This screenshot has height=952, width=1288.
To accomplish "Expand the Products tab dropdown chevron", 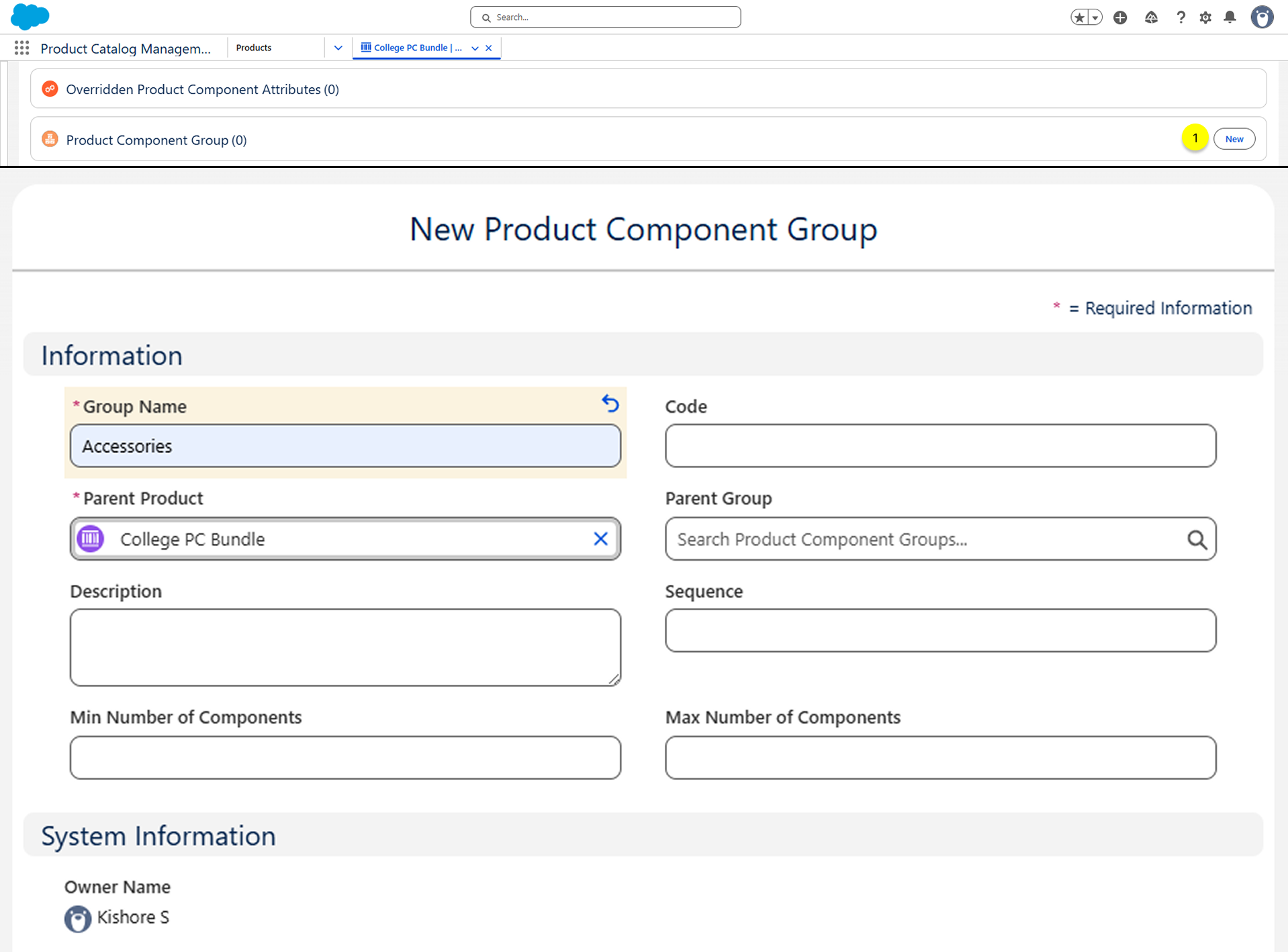I will (x=338, y=48).
